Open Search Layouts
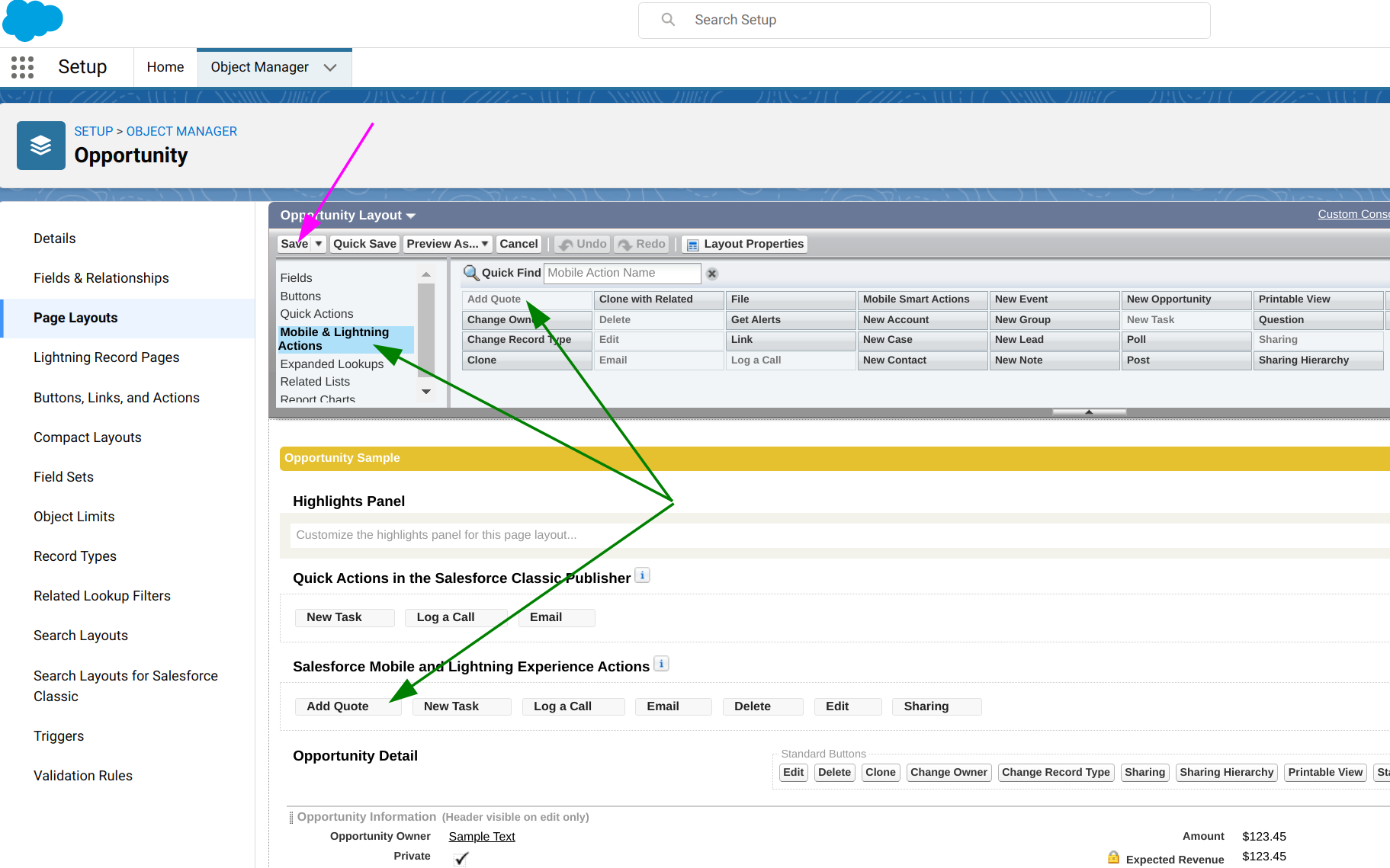This screenshot has height=868, width=1390. click(81, 636)
